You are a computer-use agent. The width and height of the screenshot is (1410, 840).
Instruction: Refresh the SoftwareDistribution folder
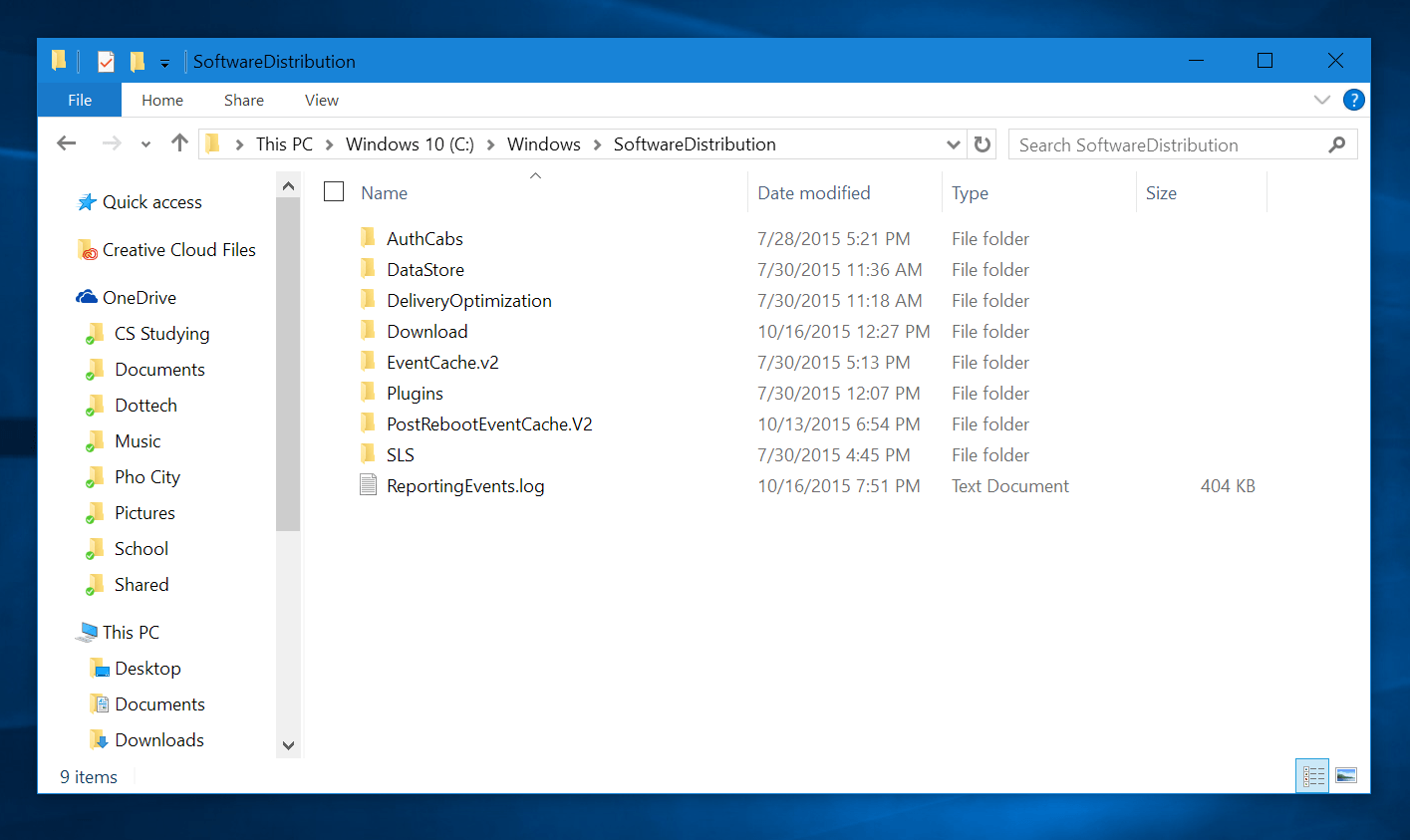(x=983, y=144)
